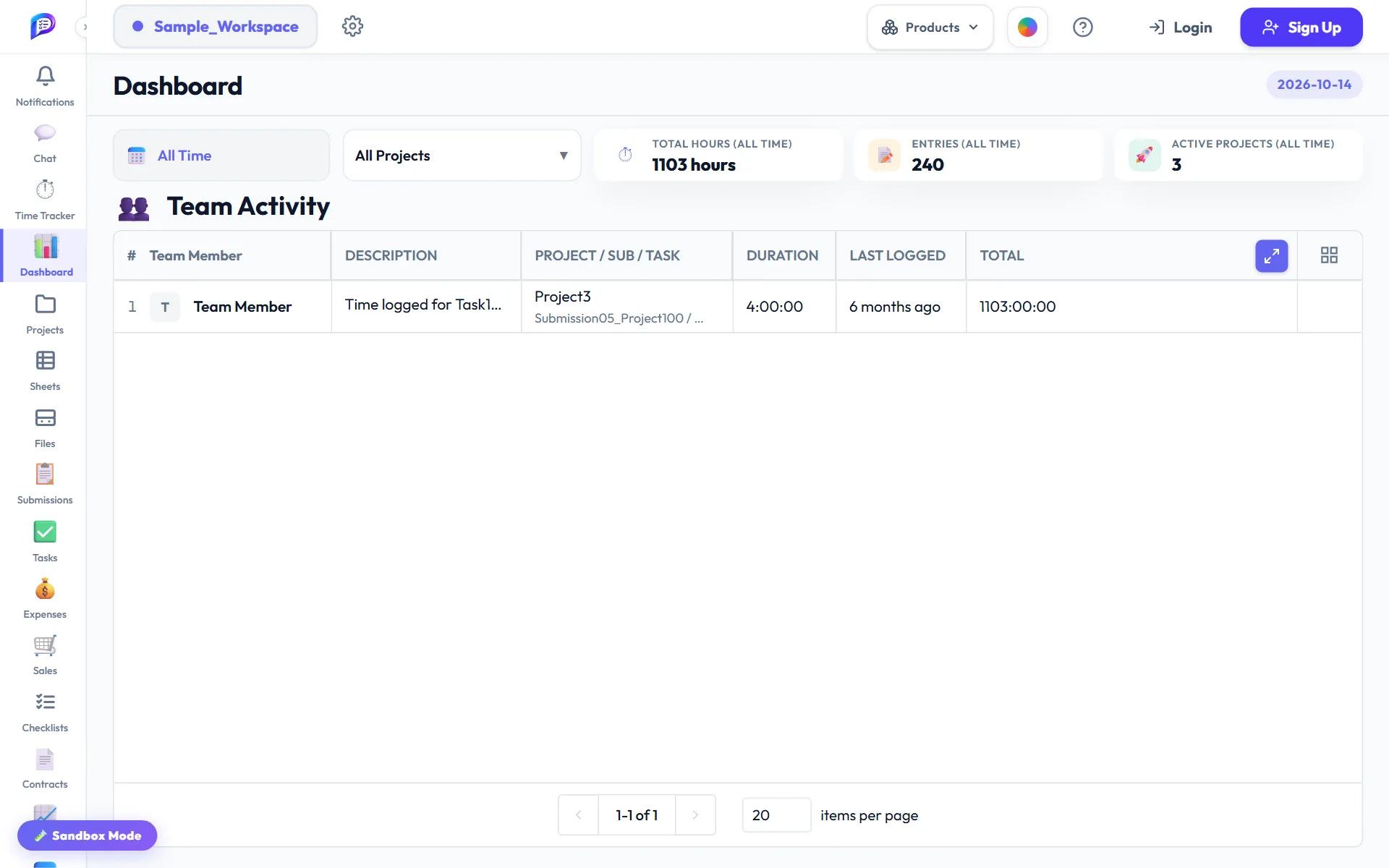Open the Sheets sidebar item

coord(45,370)
